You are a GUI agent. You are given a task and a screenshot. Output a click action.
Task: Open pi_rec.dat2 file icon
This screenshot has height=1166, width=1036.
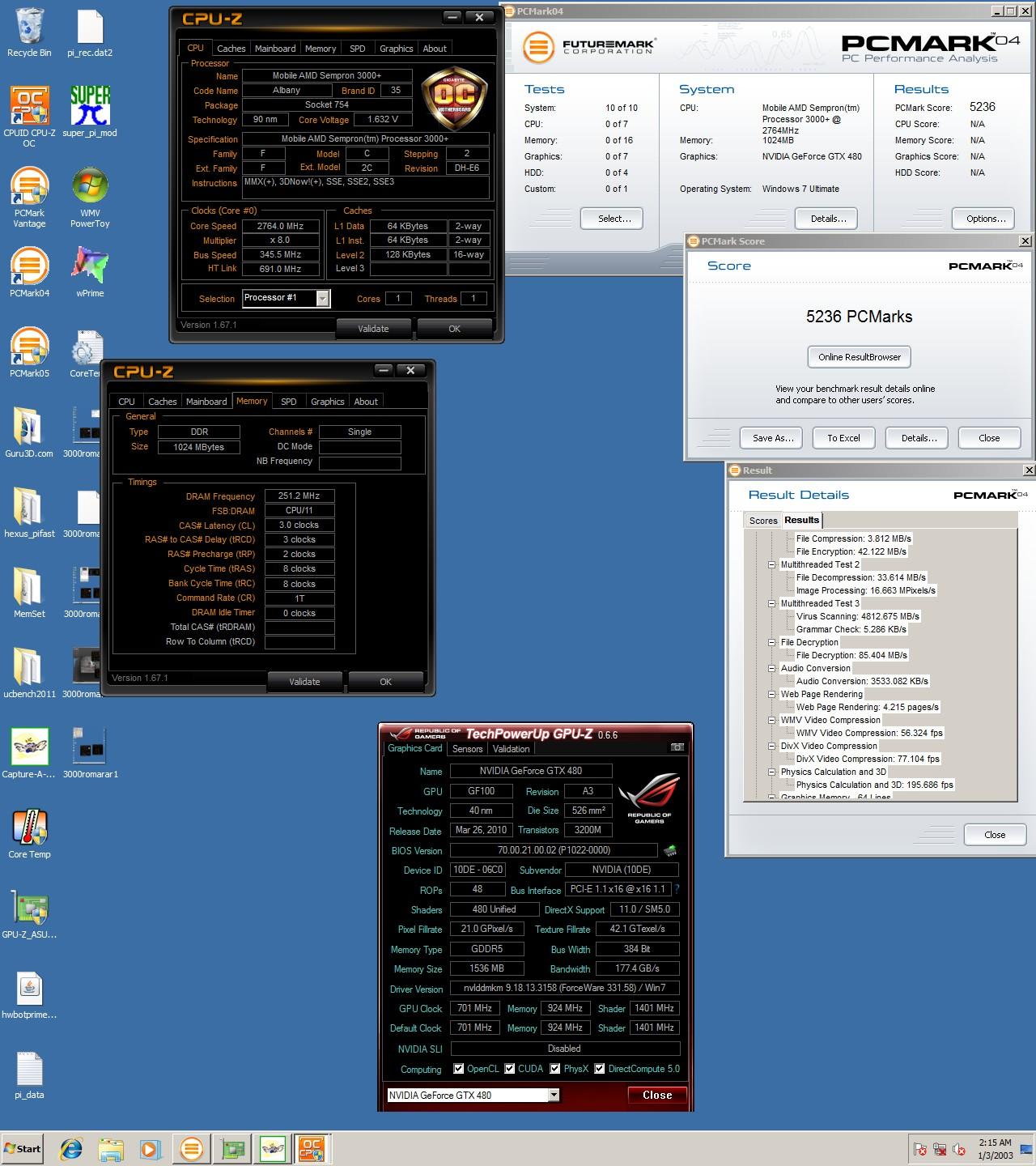coord(90,32)
